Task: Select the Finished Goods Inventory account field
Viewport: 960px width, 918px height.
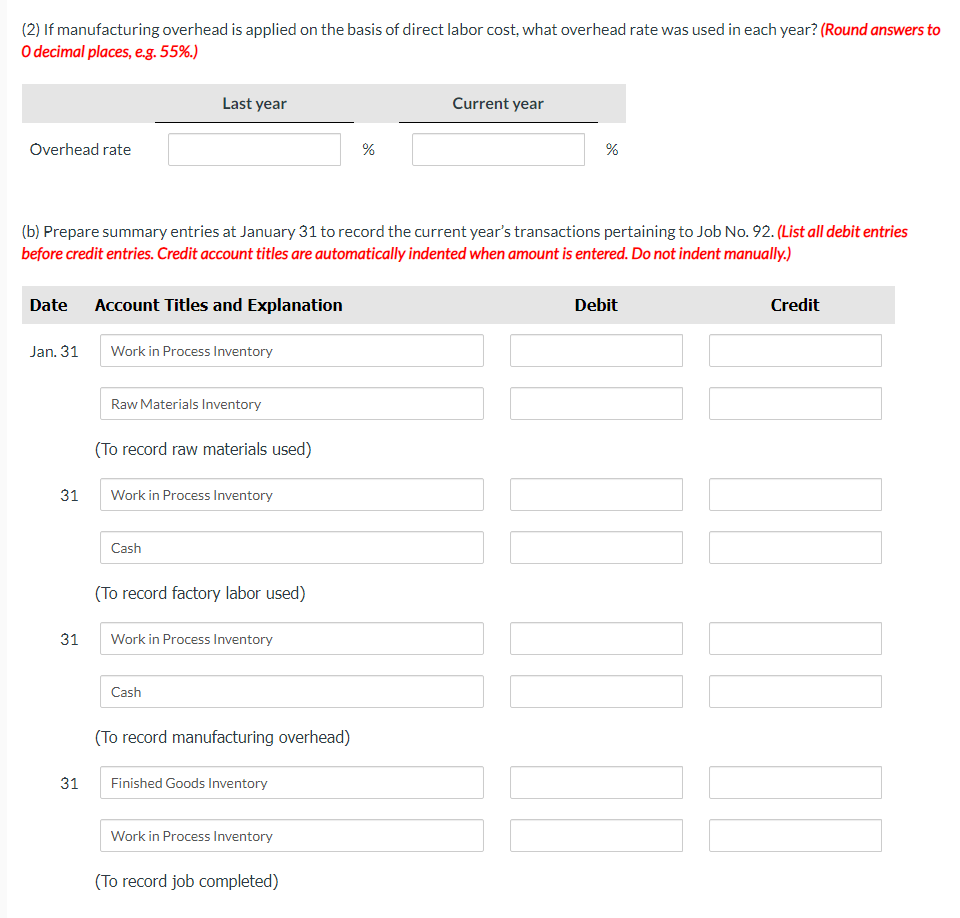Action: (x=291, y=782)
